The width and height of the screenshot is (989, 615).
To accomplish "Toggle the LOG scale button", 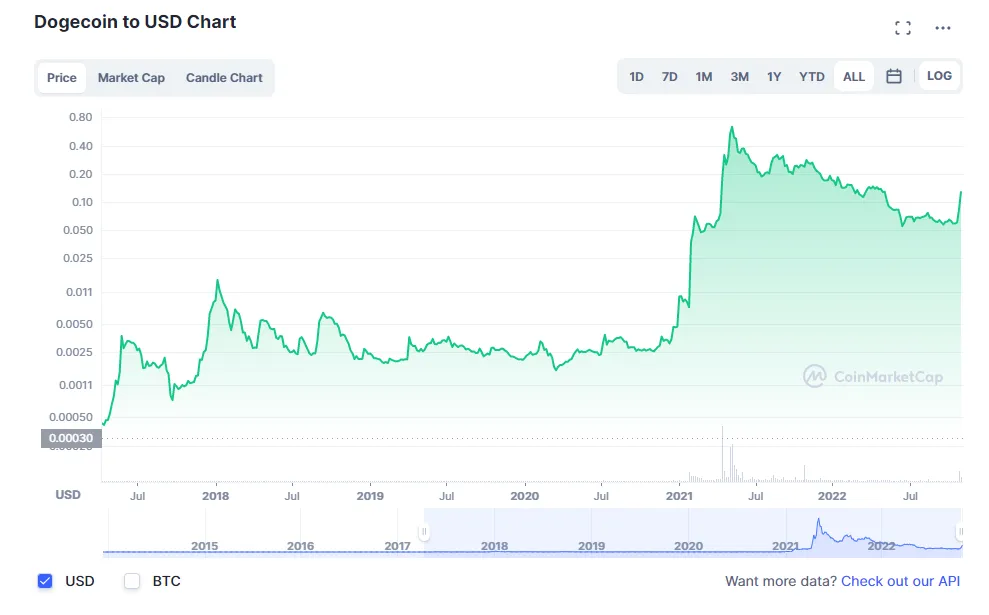I will (x=939, y=76).
